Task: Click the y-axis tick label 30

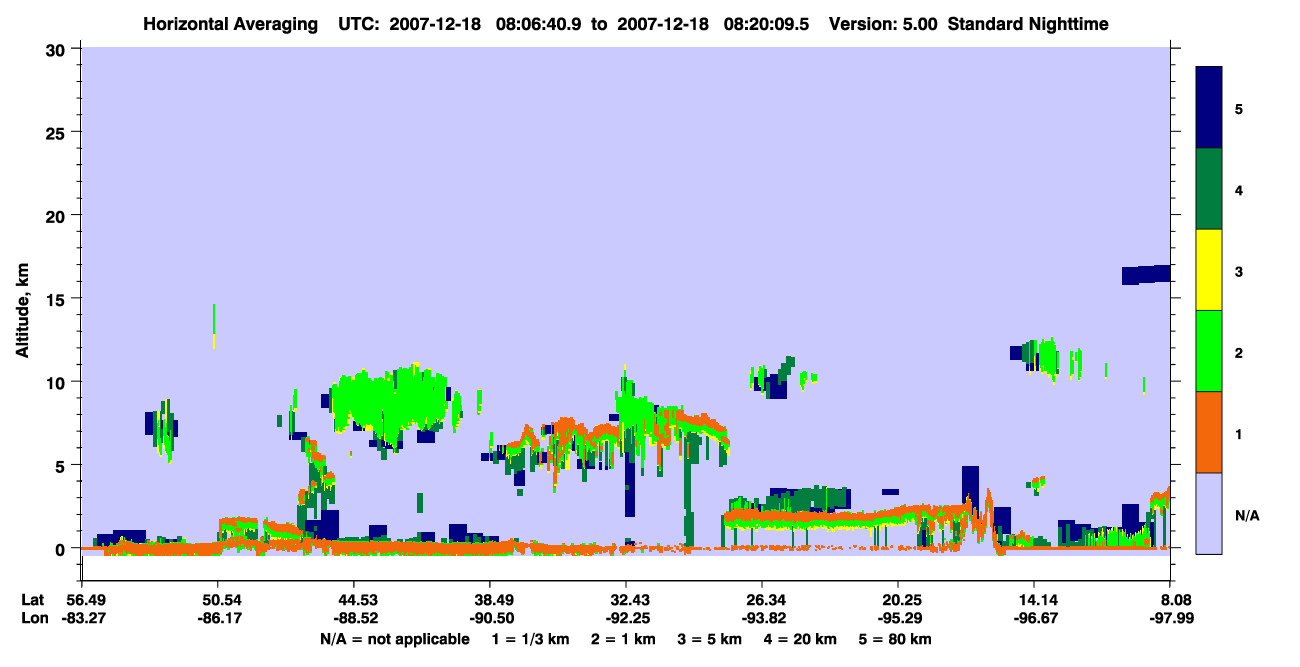Action: point(57,49)
